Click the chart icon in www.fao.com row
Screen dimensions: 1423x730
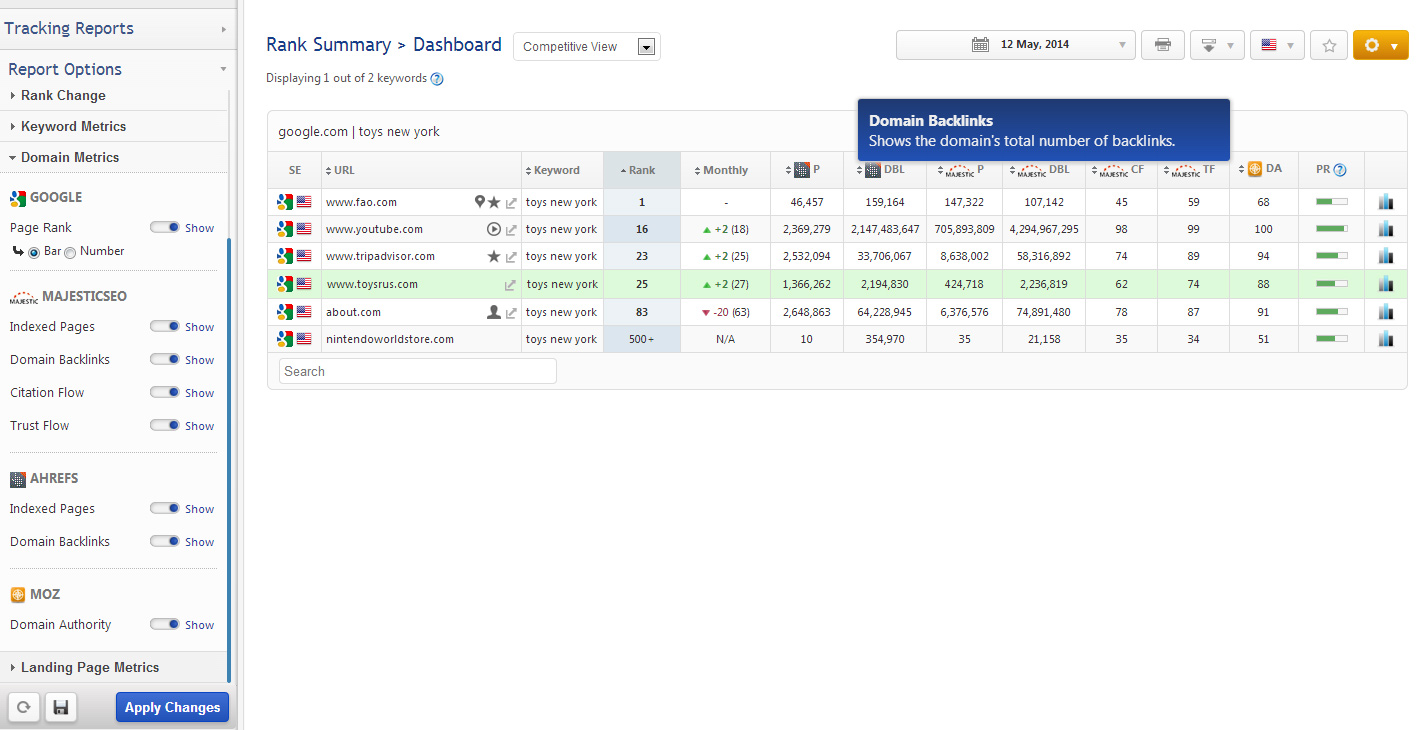point(1385,202)
